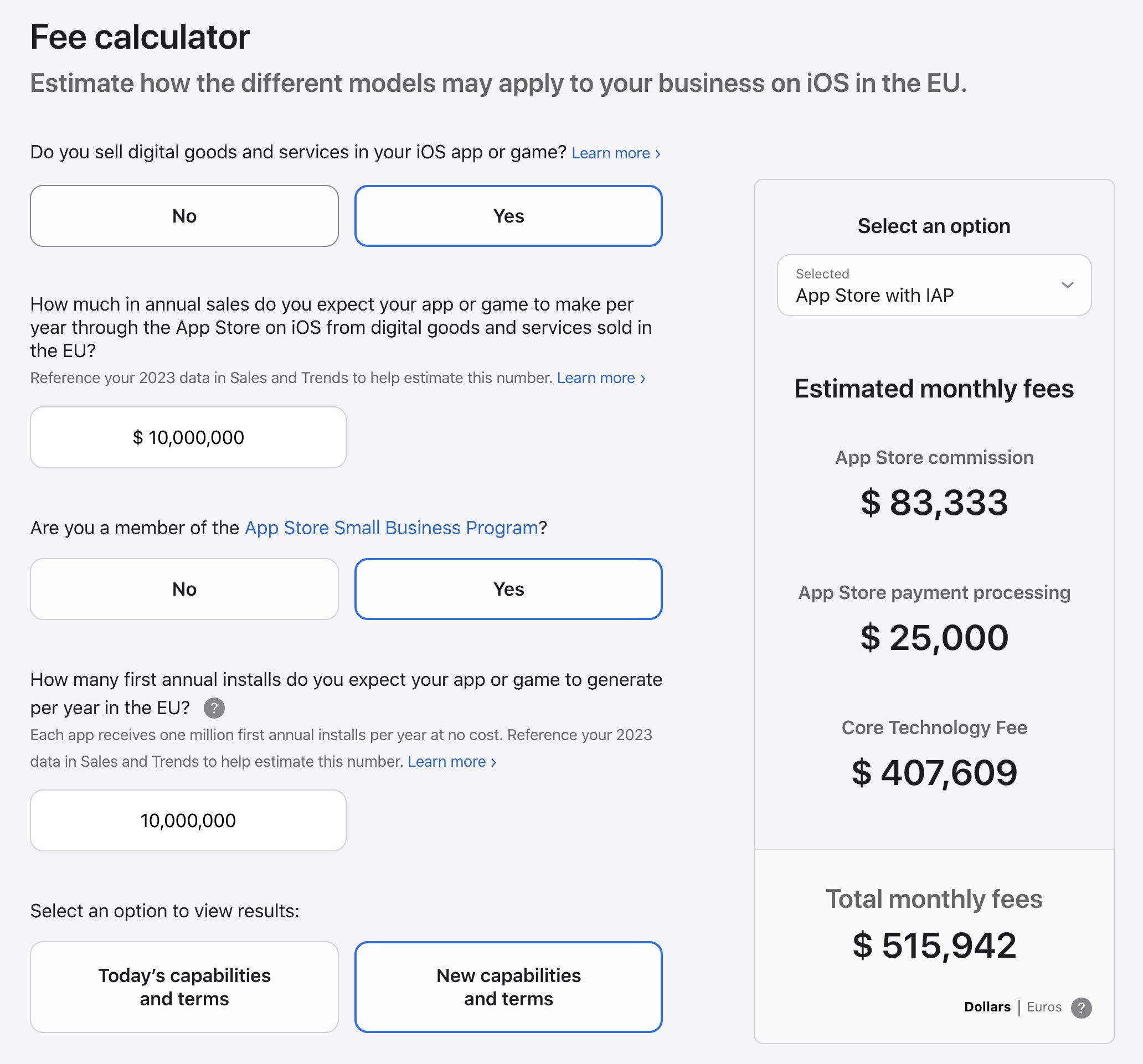Click the annual sales amount input field
1143x1064 pixels.
click(x=188, y=437)
